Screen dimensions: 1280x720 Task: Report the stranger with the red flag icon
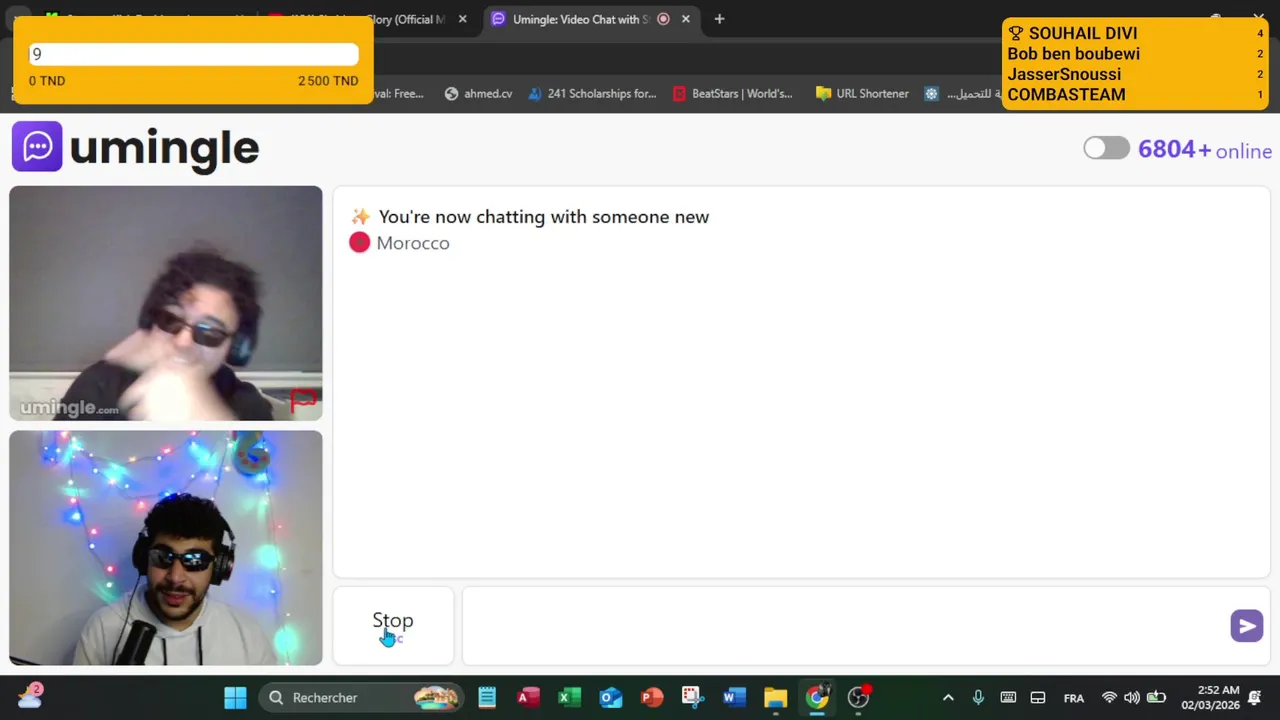(x=303, y=400)
